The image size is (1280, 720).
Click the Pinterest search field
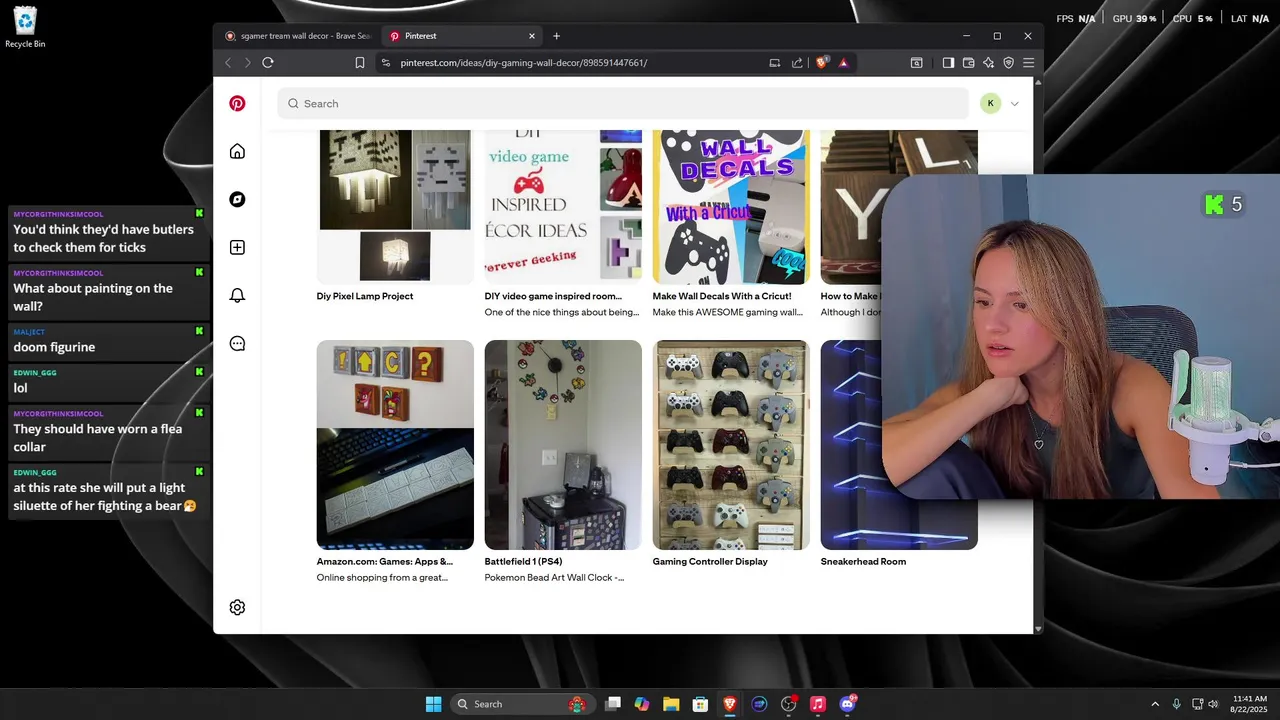[x=623, y=103]
